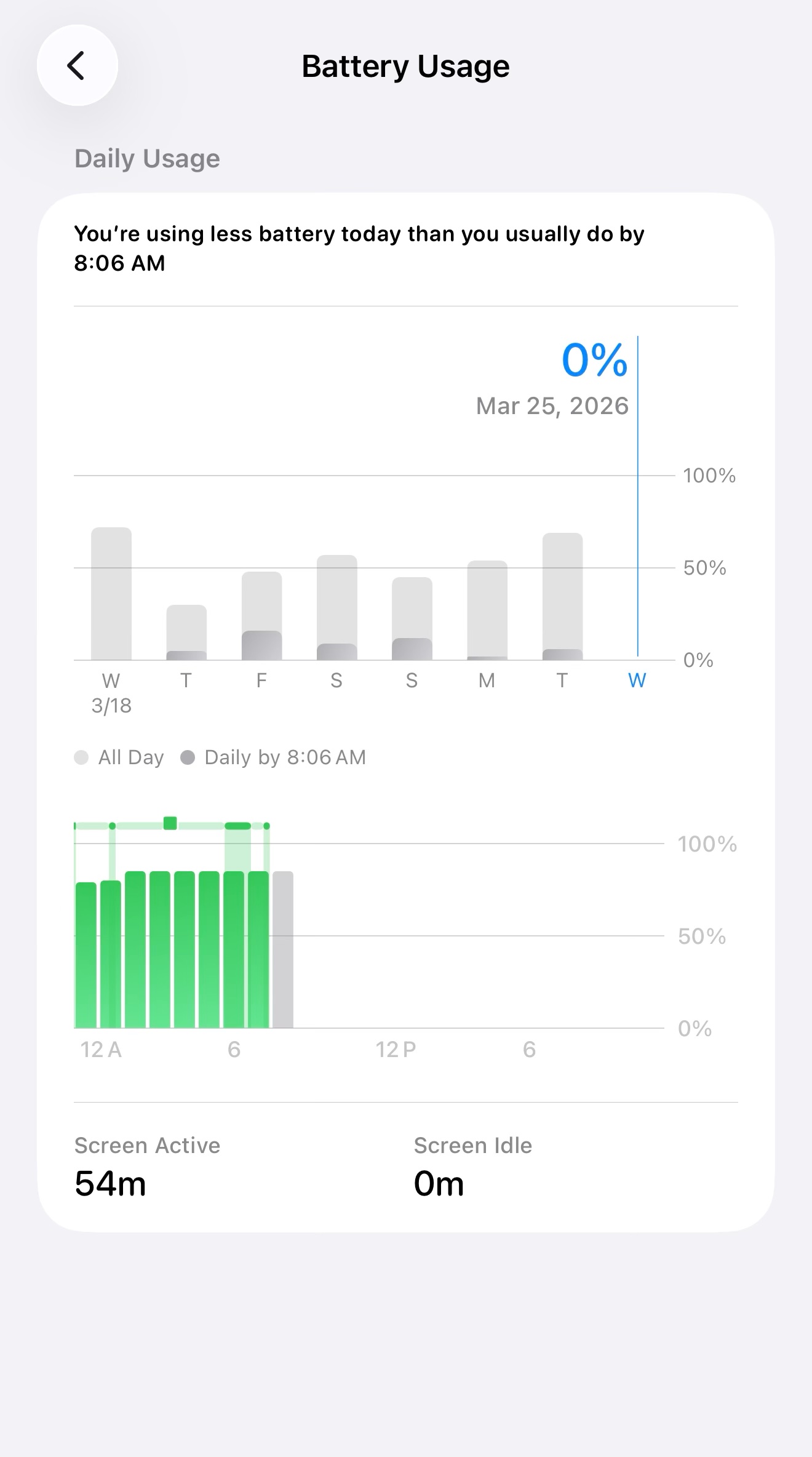Tap the Screen Active 54m value
The width and height of the screenshot is (812, 1457).
point(111,1184)
